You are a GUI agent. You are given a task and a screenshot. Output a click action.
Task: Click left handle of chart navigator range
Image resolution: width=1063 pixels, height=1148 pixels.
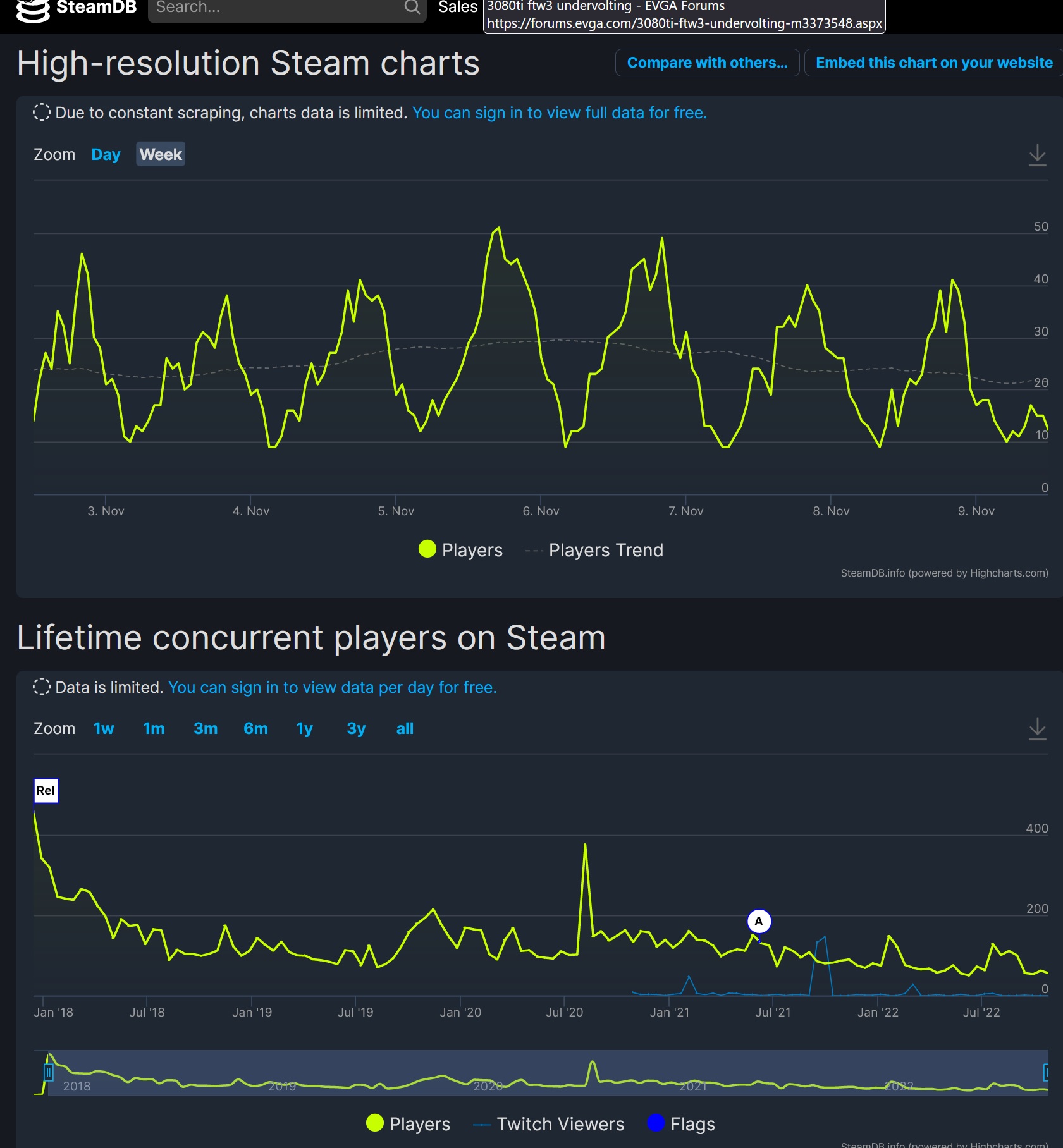tap(49, 1072)
